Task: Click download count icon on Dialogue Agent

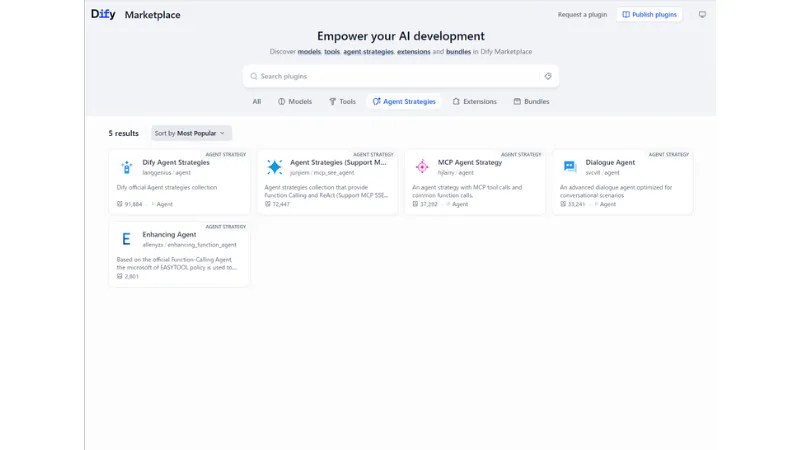Action: point(563,204)
